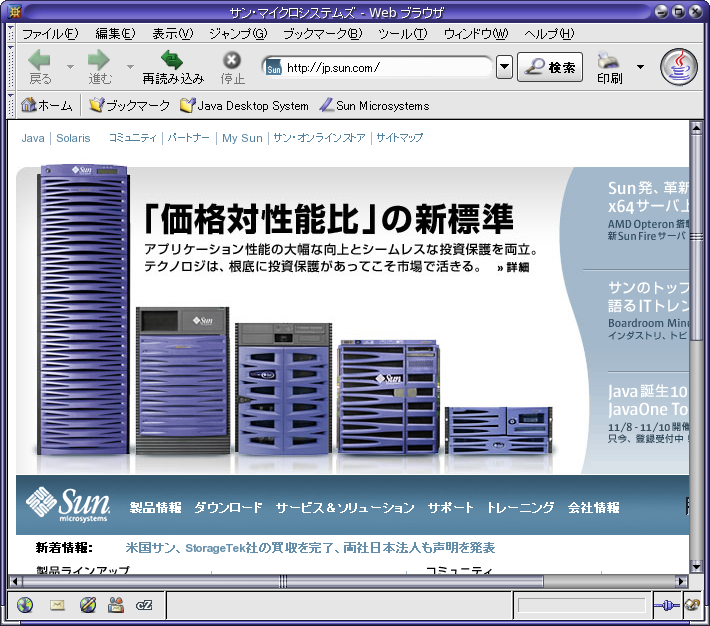Open the StorageTek acquisition news link
Viewport: 710px width, 626px height.
point(310,548)
